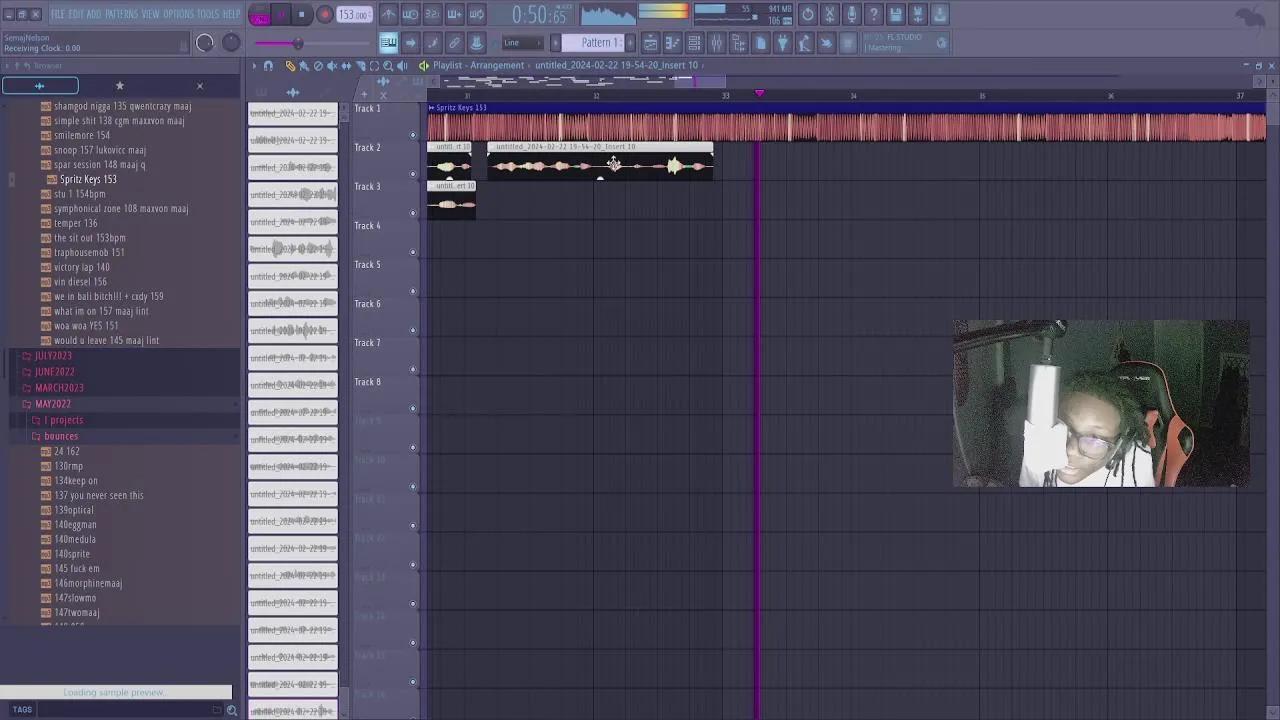This screenshot has height=720, width=1280.
Task: Select the Slice tool in the playlist
Action: point(360,65)
